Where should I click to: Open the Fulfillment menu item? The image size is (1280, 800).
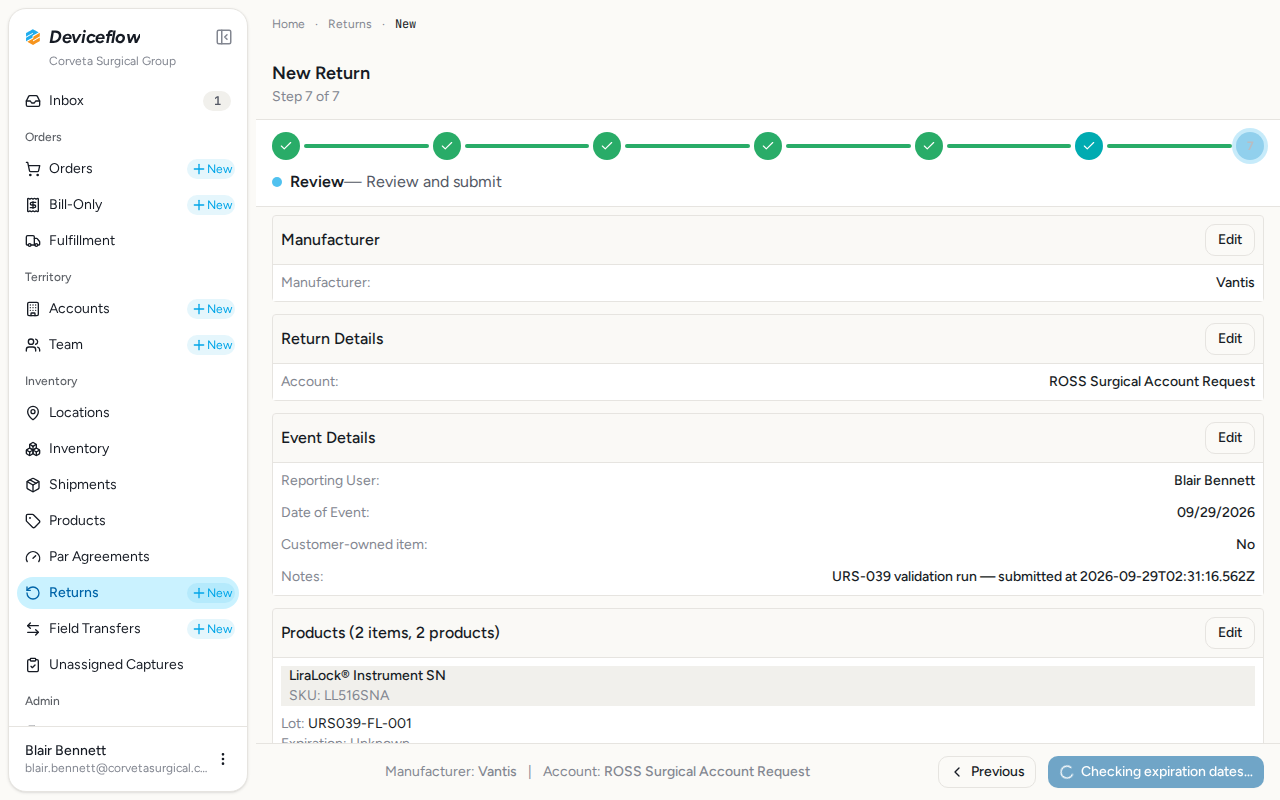point(128,241)
